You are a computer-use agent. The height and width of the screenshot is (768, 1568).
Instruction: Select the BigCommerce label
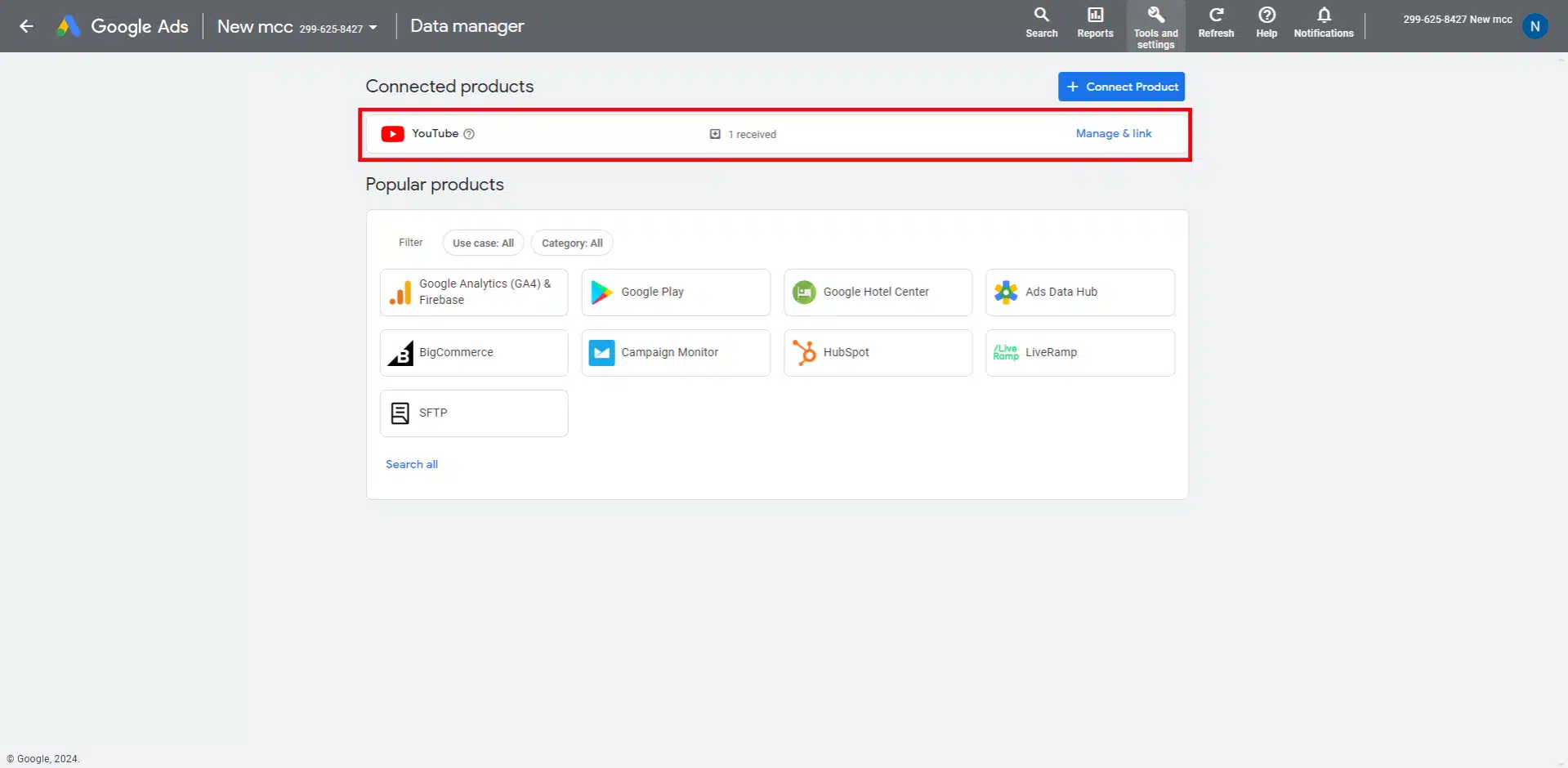click(x=456, y=352)
